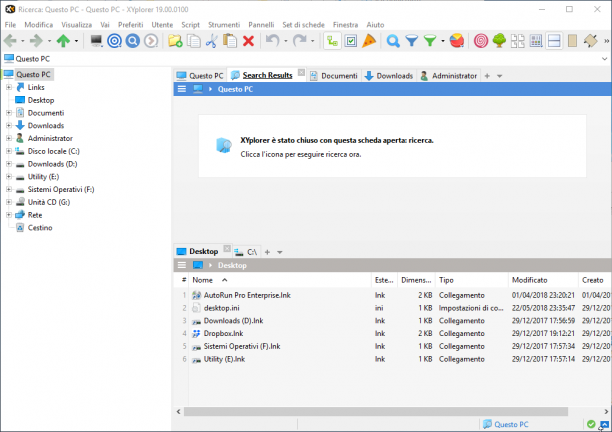Open the address bar dropdown chevron
The image size is (612, 432).
click(604, 59)
